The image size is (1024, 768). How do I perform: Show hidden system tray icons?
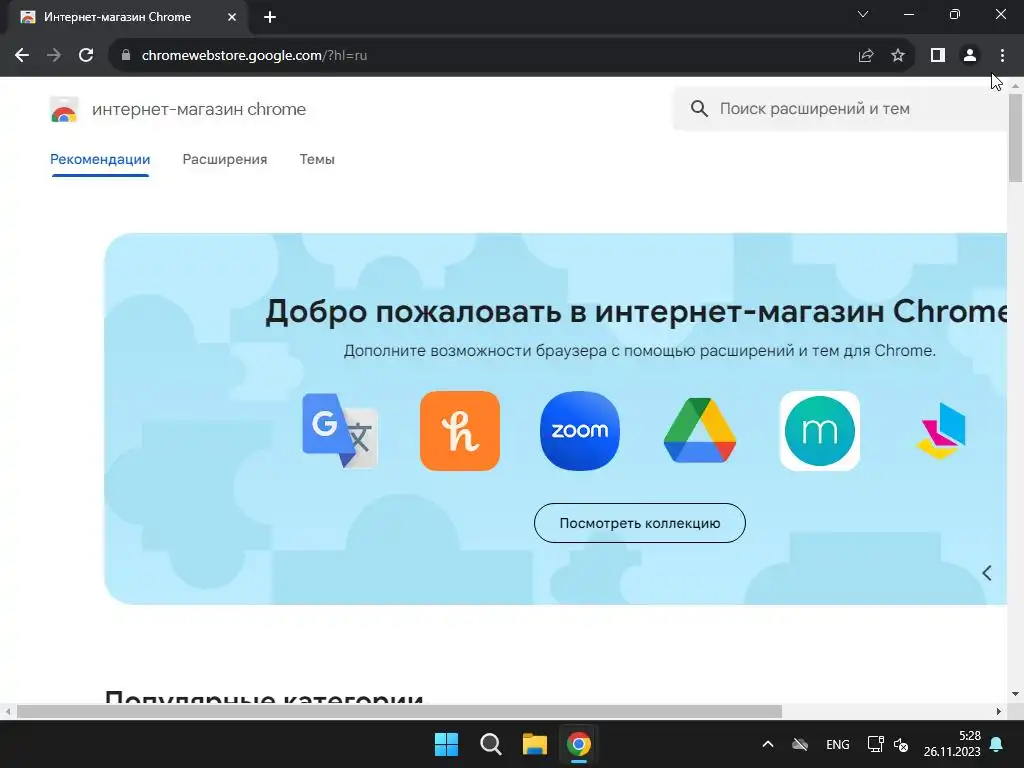[x=768, y=744]
